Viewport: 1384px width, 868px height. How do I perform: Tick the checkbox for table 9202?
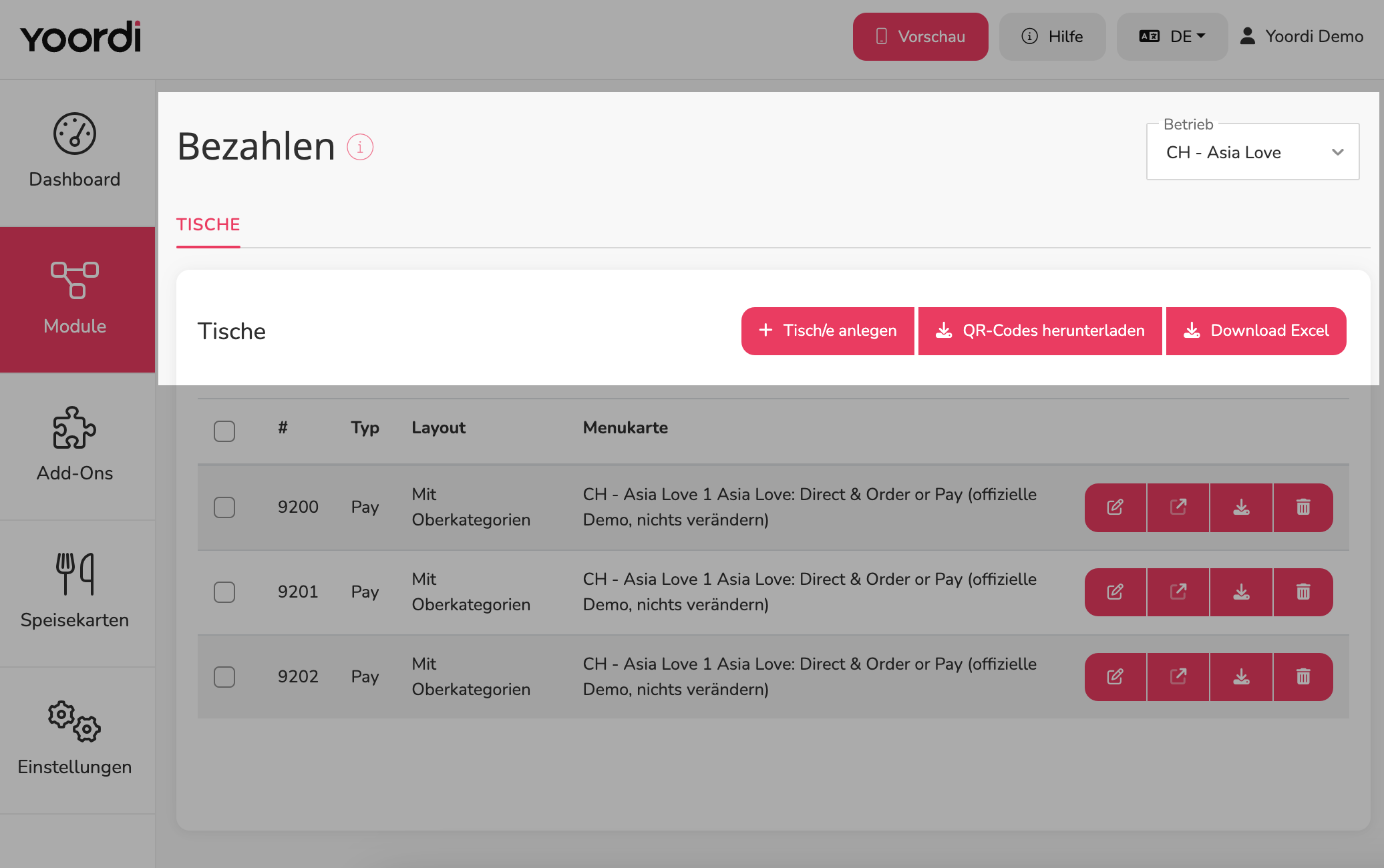pyautogui.click(x=224, y=677)
